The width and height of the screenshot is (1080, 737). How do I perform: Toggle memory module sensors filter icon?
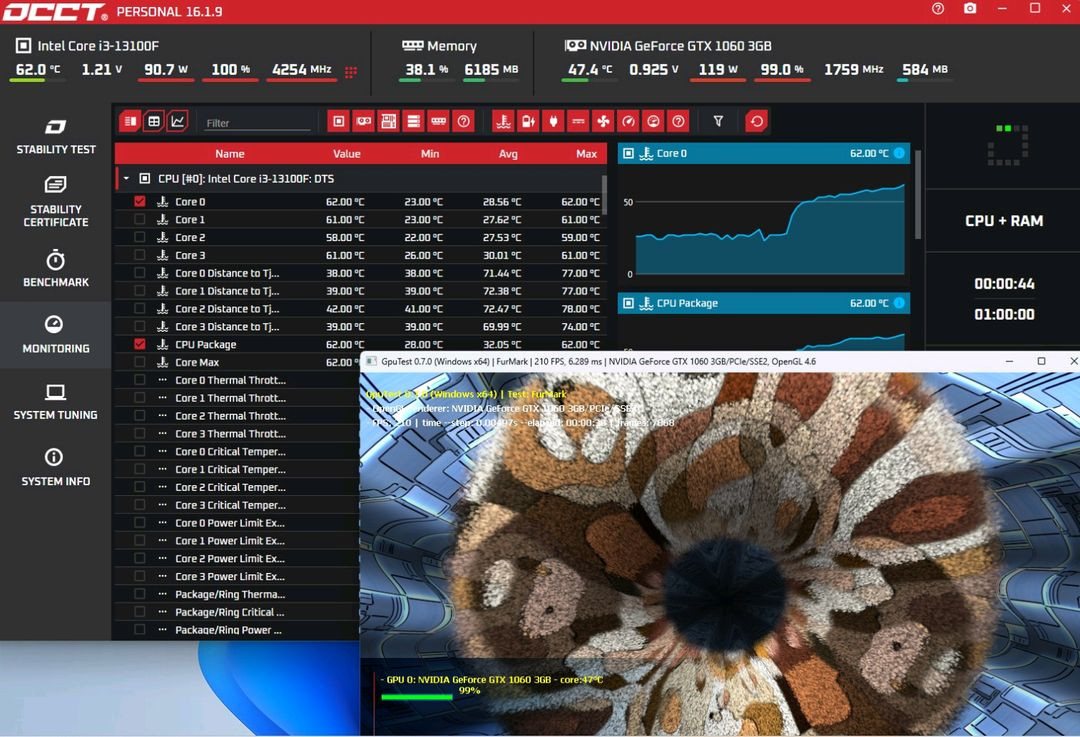coord(439,122)
